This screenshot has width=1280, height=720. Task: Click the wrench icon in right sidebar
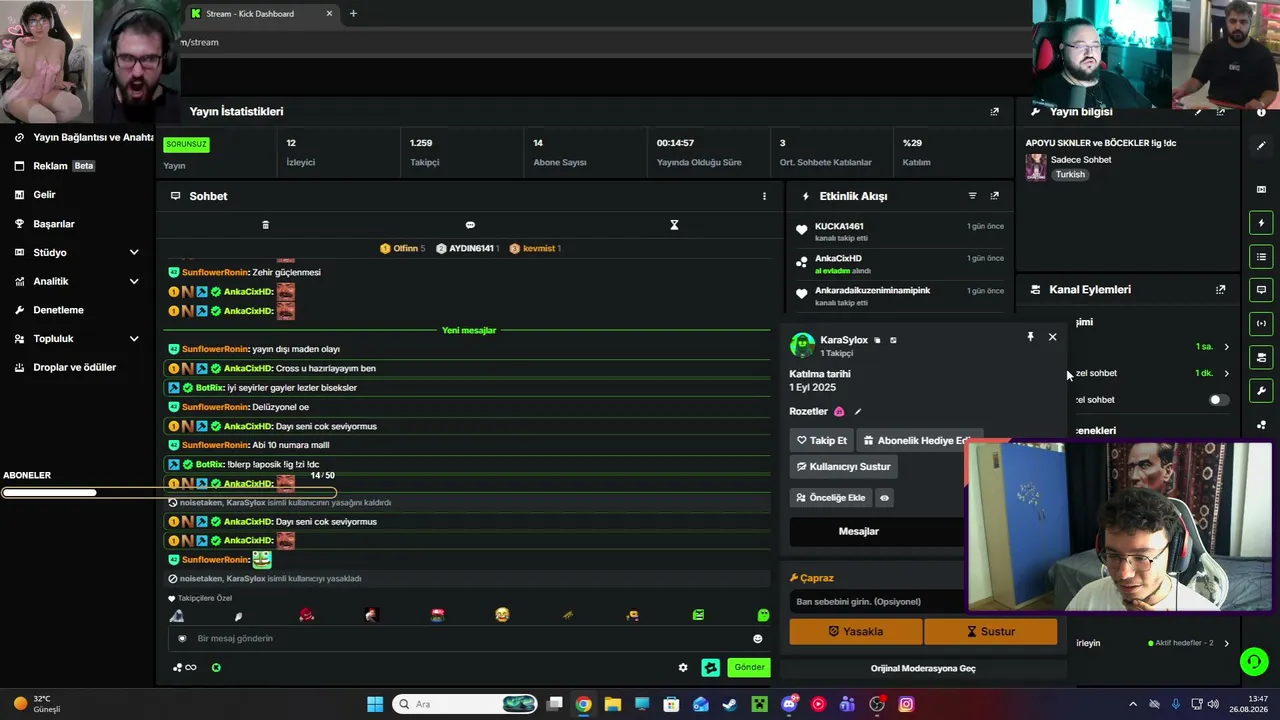tap(1261, 391)
